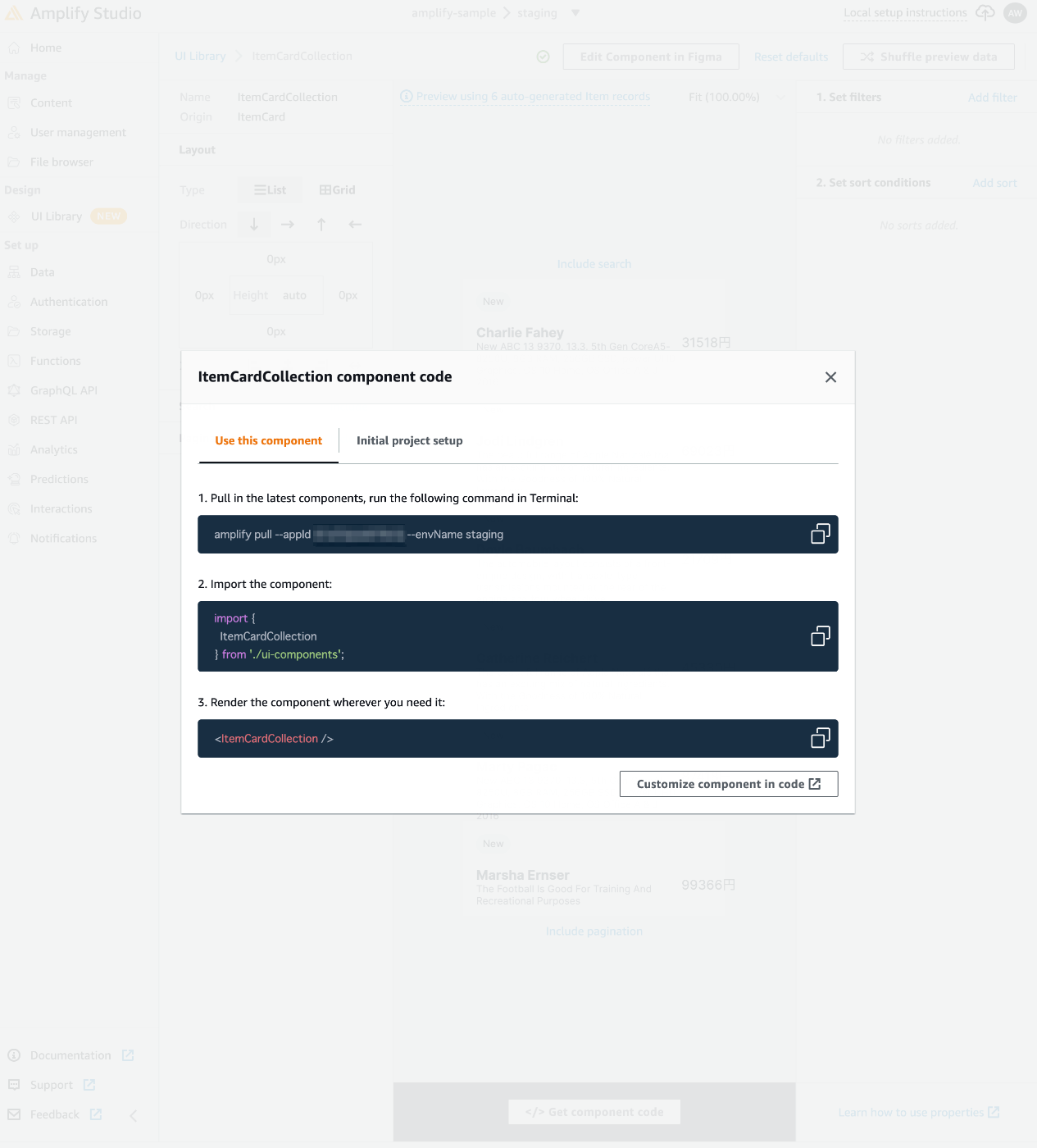Open File browser section
Viewport: 1037px width, 1148px height.
tap(61, 162)
